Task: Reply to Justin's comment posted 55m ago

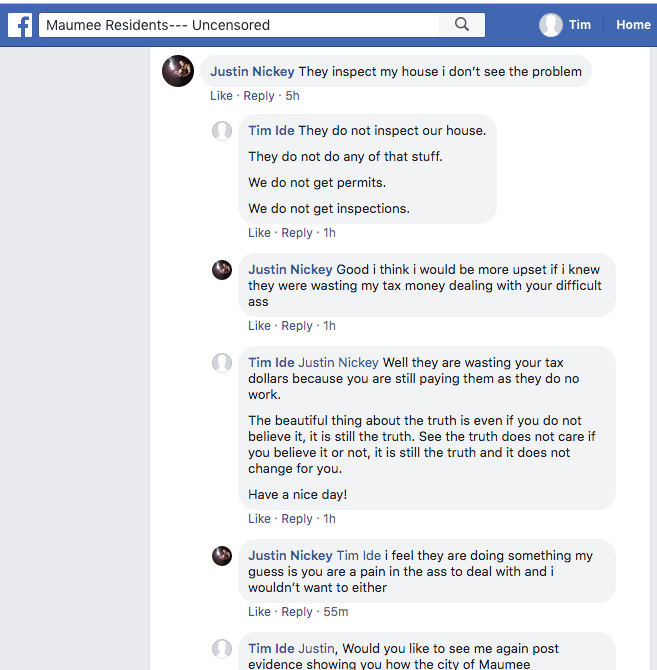Action: coord(297,612)
